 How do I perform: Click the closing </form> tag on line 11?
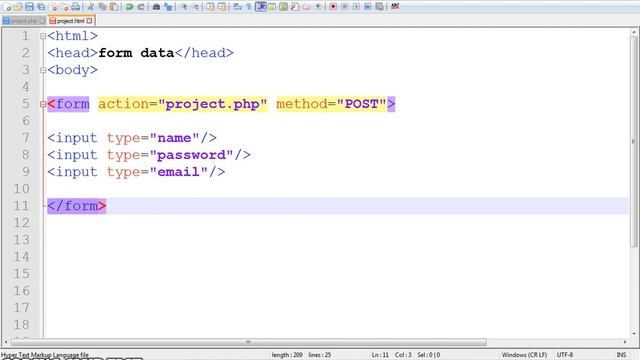[x=77, y=206]
